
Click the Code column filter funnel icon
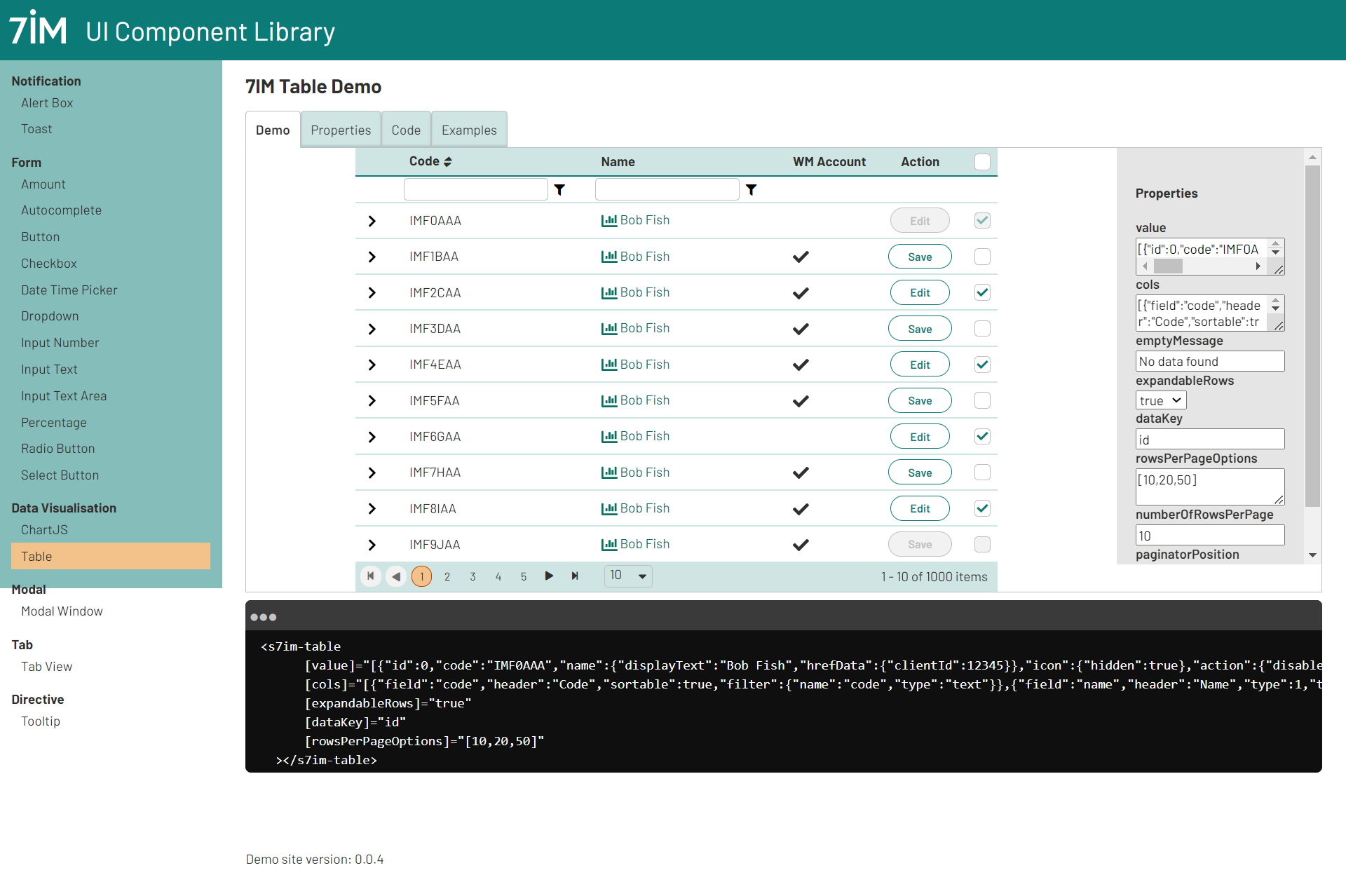559,190
